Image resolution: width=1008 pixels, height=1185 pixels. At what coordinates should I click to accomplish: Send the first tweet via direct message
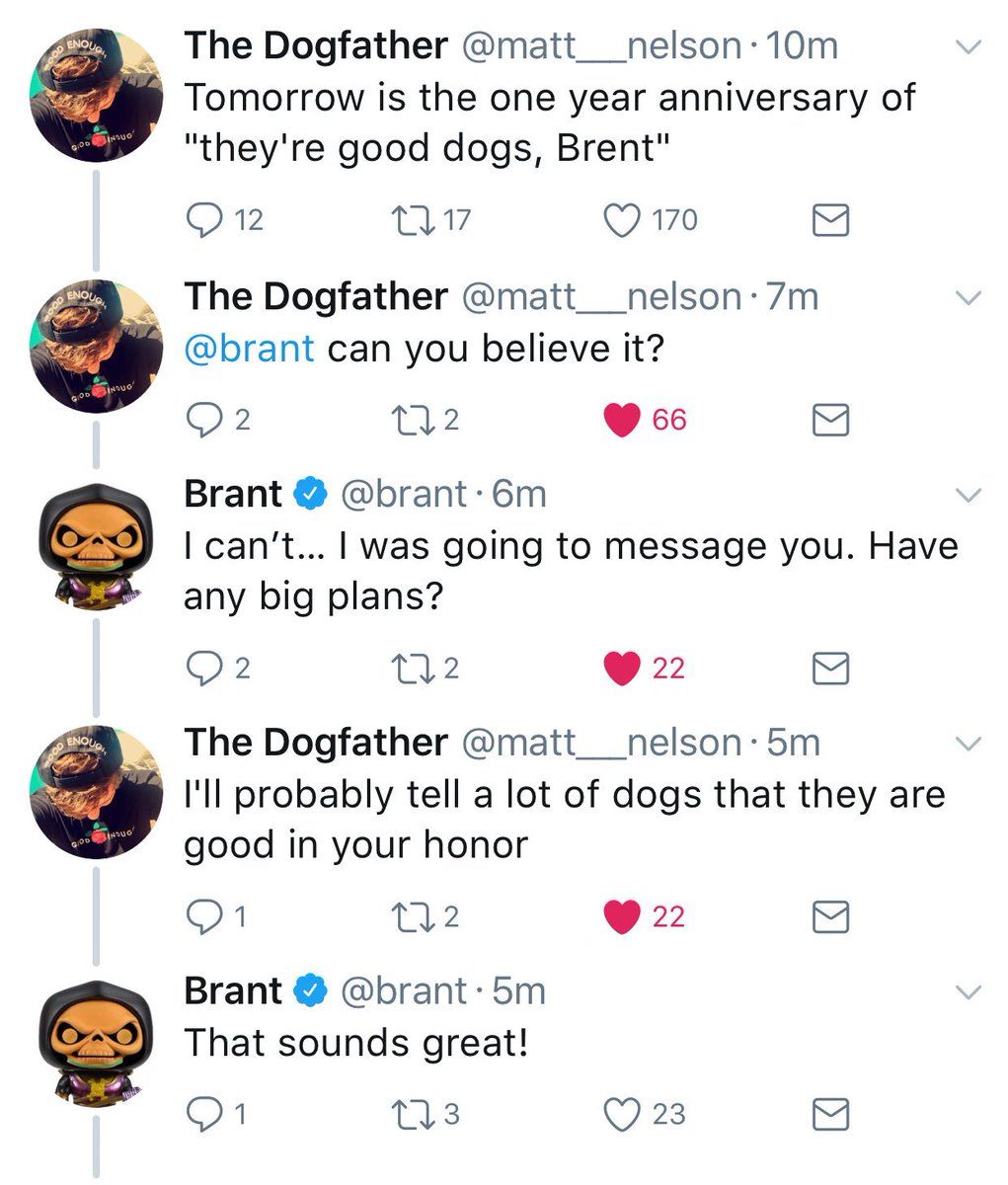pyautogui.click(x=830, y=220)
